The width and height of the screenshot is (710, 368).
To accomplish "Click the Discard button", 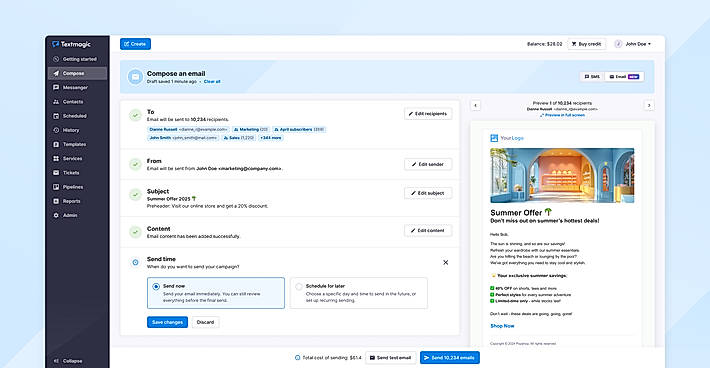I will [205, 322].
